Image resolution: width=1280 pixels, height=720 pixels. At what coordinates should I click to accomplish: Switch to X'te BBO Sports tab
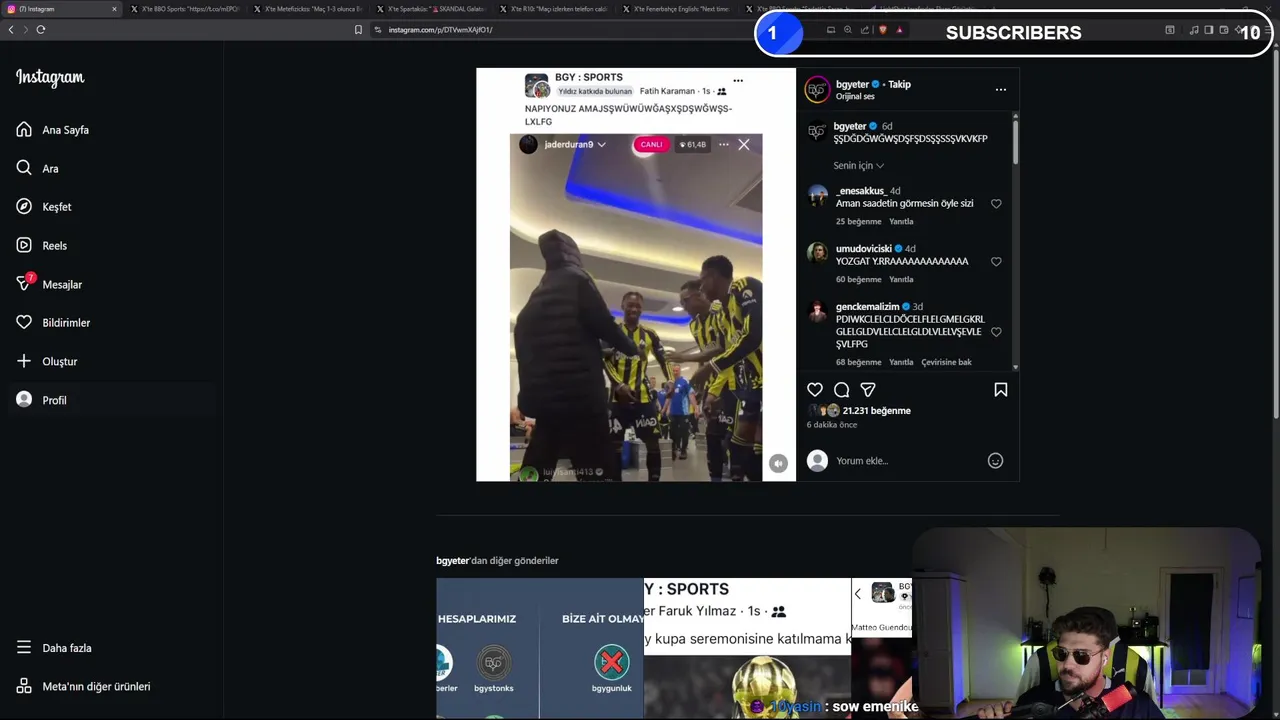tap(185, 9)
